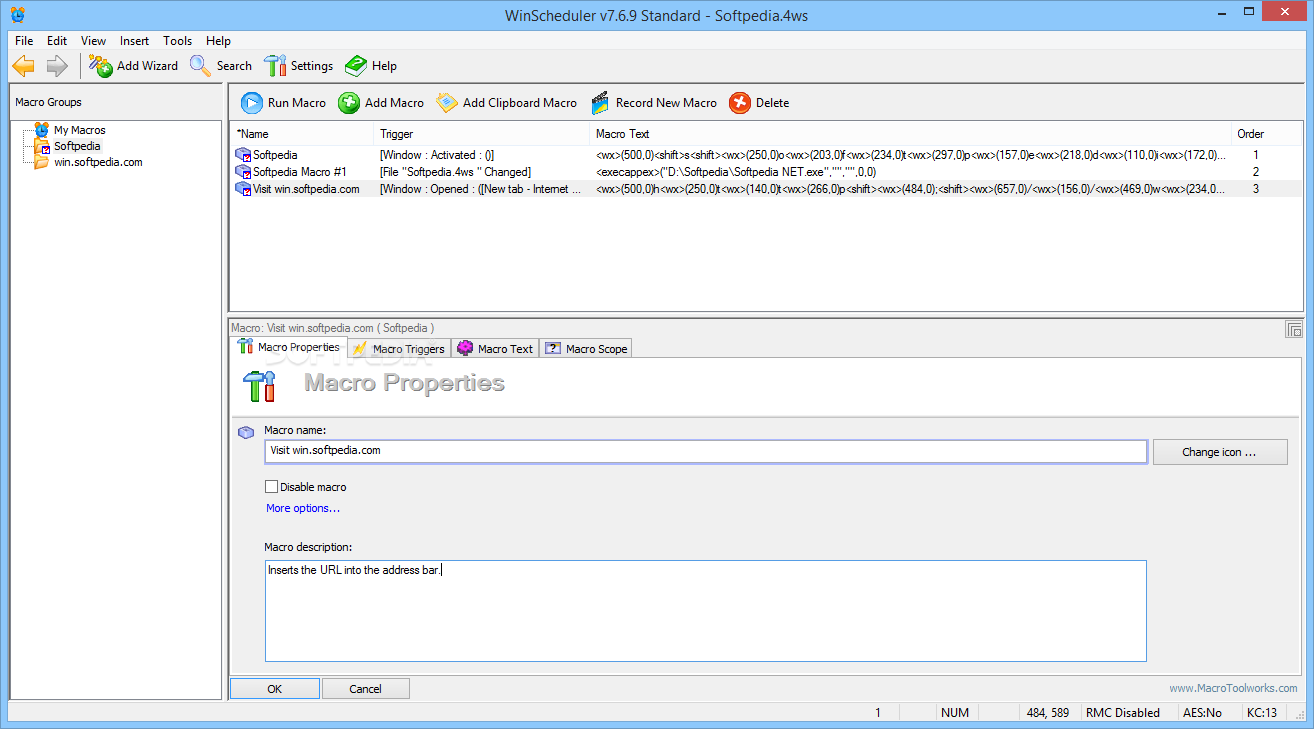Toggle the Disable macro checkbox
Viewport: 1314px width, 729px height.
pyautogui.click(x=271, y=487)
